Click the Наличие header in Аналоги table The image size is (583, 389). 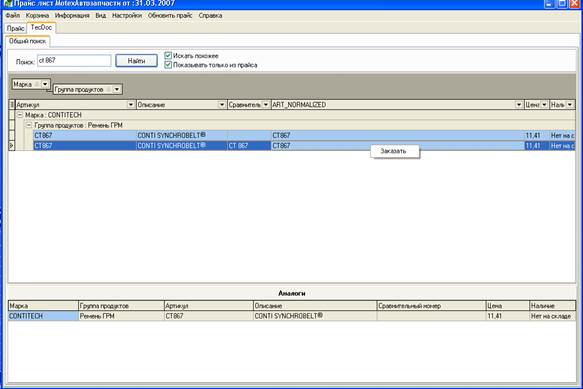click(x=552, y=306)
